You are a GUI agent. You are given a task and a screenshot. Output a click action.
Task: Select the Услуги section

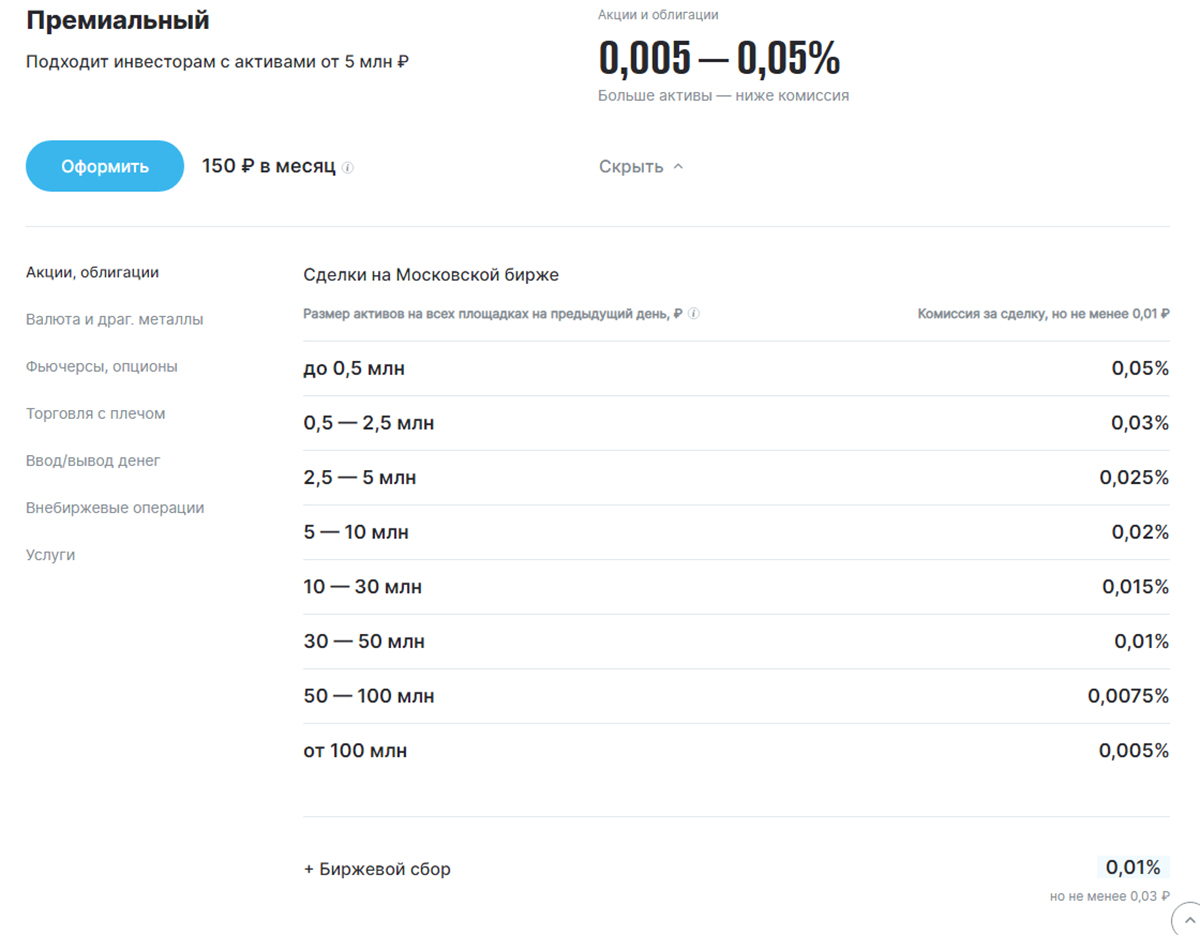pyautogui.click(x=50, y=554)
